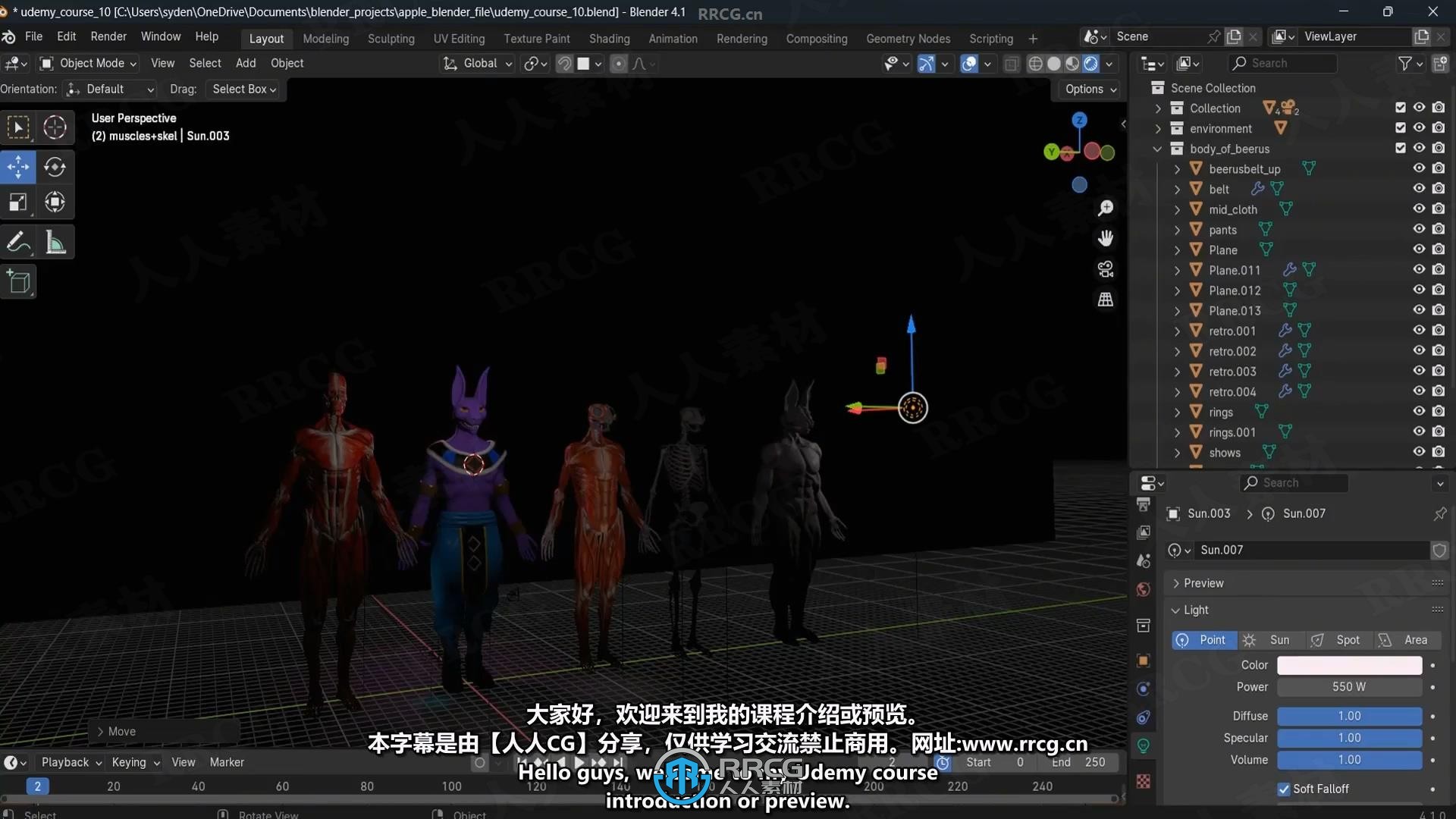Uncheck the Collection exclude checkbox
The image size is (1456, 819).
(x=1400, y=108)
